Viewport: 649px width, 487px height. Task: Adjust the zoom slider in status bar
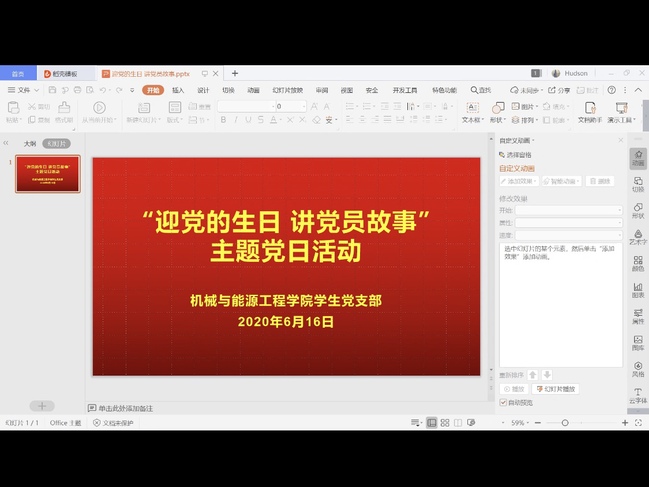click(565, 423)
